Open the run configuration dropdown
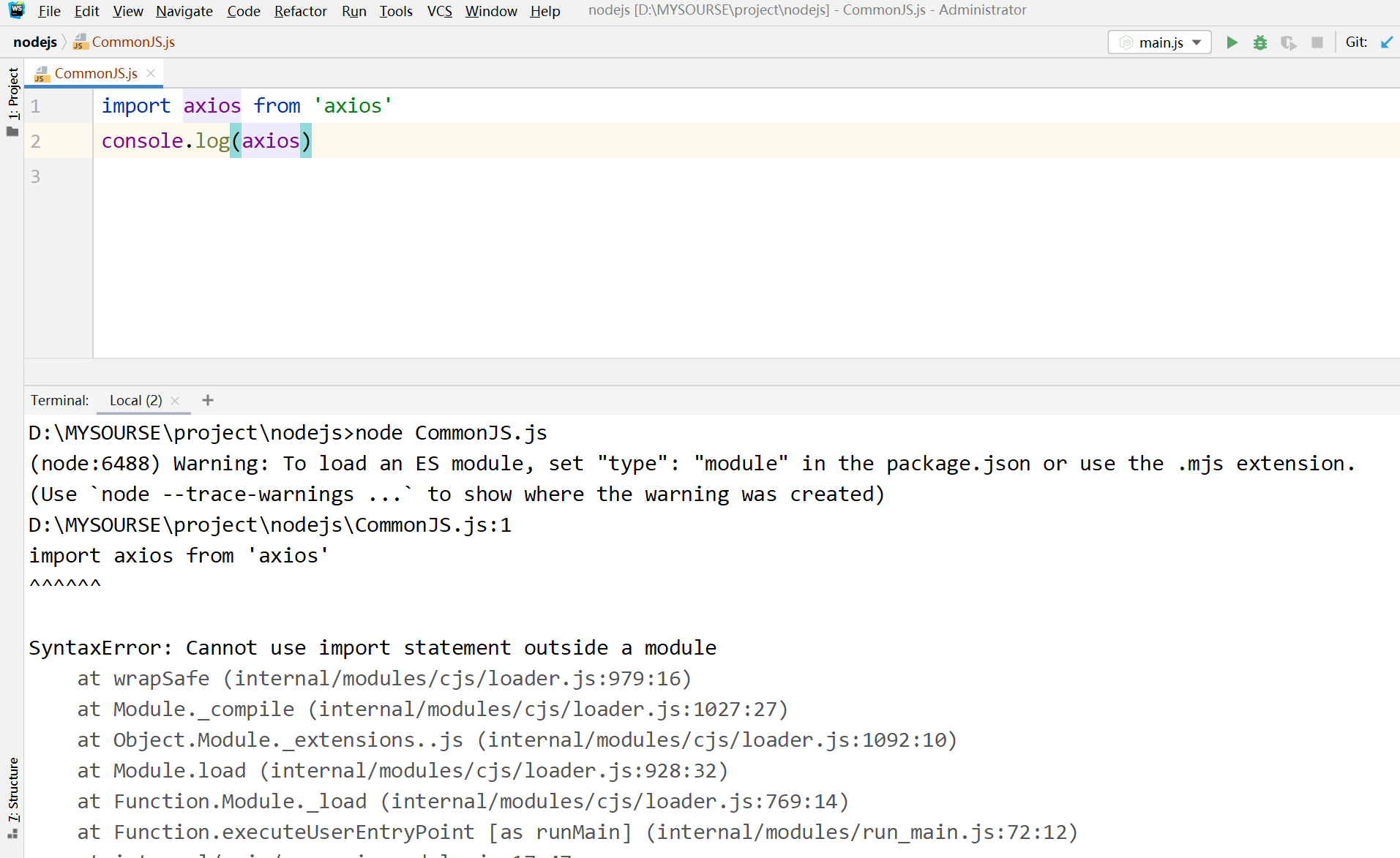 click(1197, 42)
